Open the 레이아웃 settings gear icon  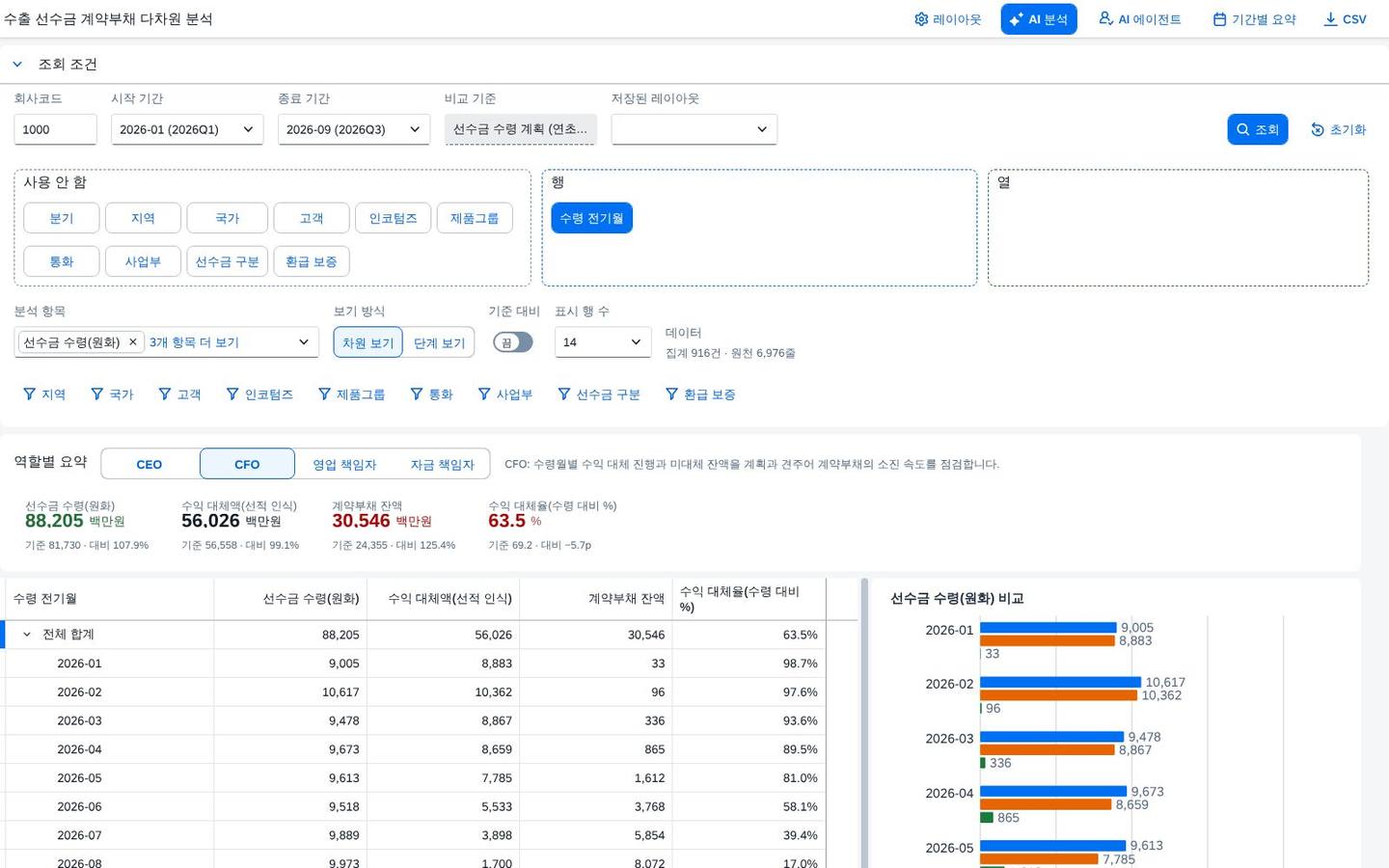[921, 19]
